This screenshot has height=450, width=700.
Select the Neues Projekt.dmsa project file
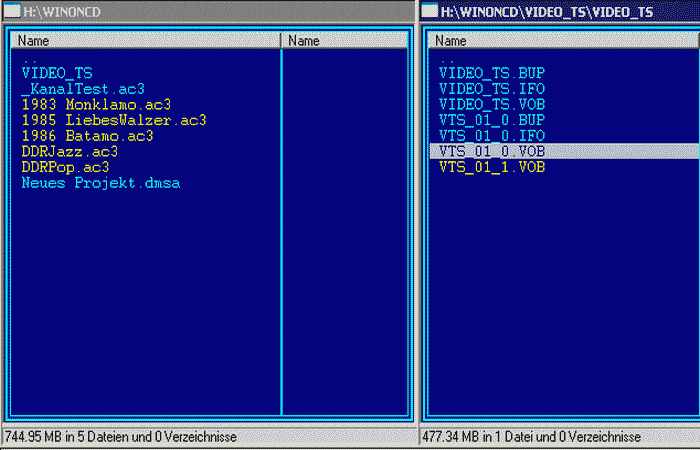[x=100, y=183]
